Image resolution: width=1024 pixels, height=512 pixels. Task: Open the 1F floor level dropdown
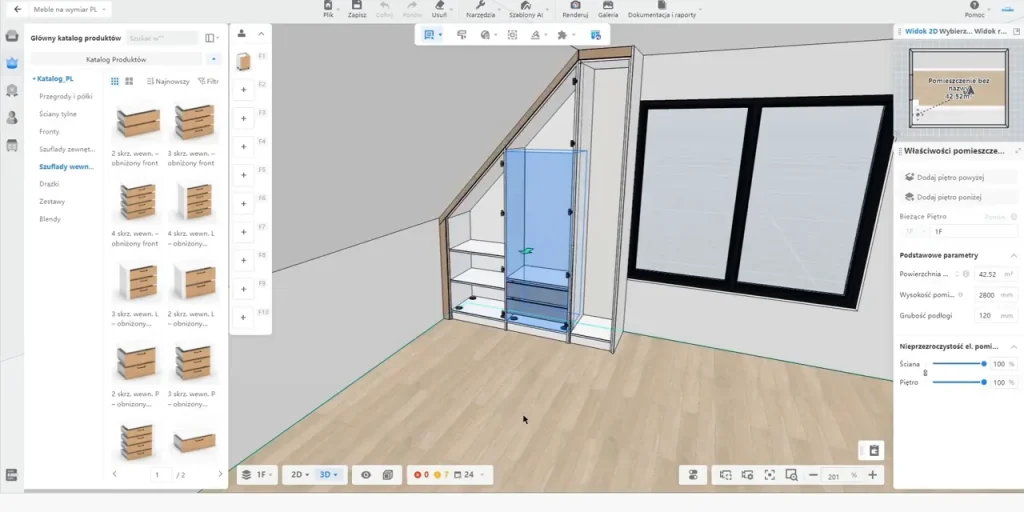click(x=257, y=475)
